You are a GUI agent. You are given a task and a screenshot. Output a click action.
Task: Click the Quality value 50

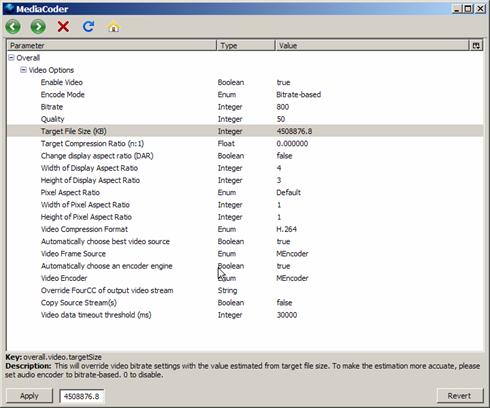[281, 119]
